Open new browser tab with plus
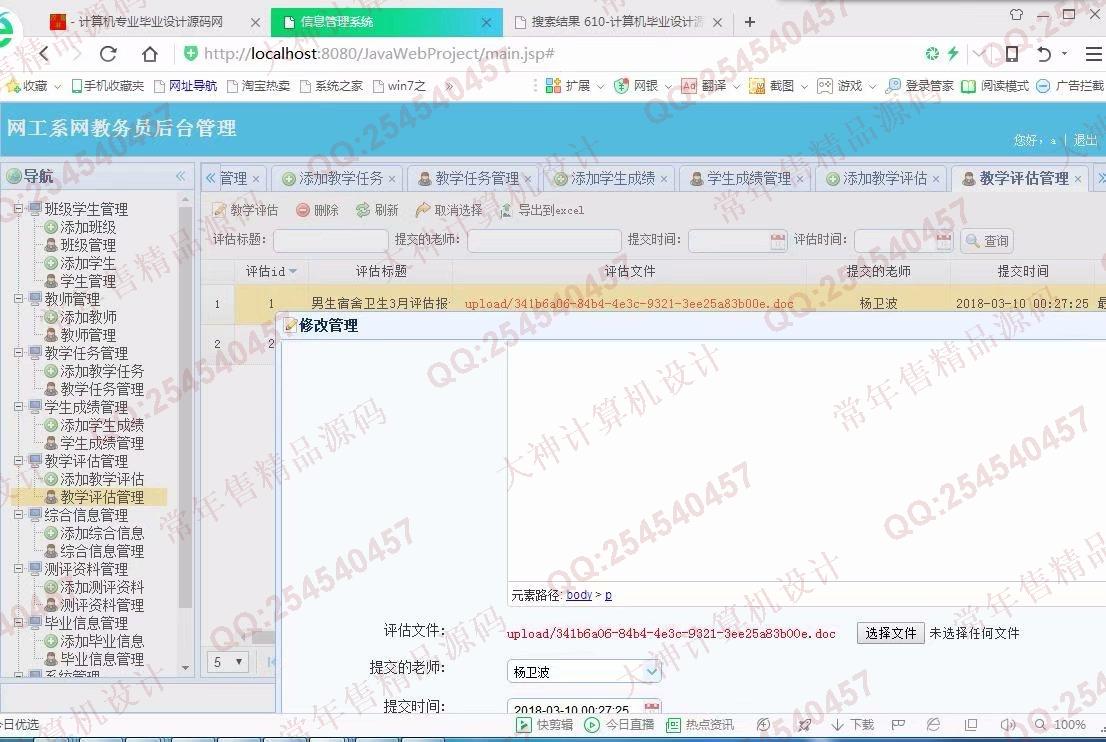Image resolution: width=1106 pixels, height=742 pixels. pyautogui.click(x=750, y=23)
